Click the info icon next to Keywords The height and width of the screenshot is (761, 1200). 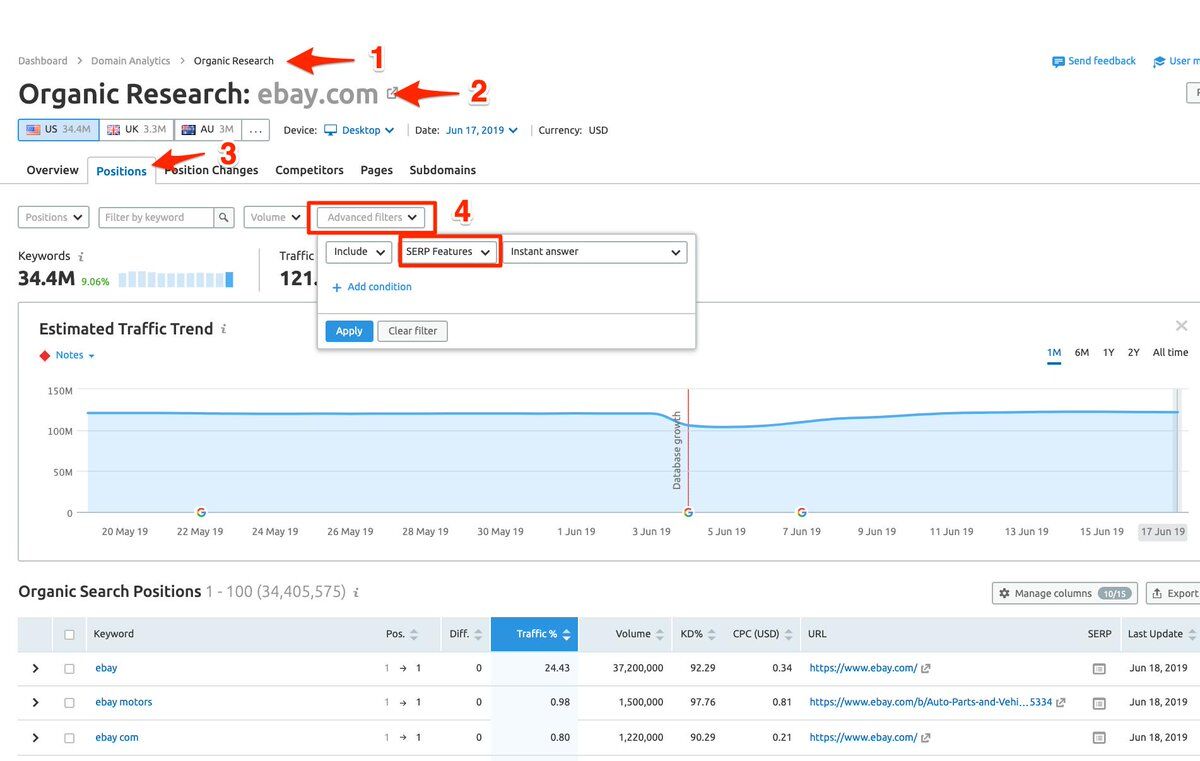[81, 256]
